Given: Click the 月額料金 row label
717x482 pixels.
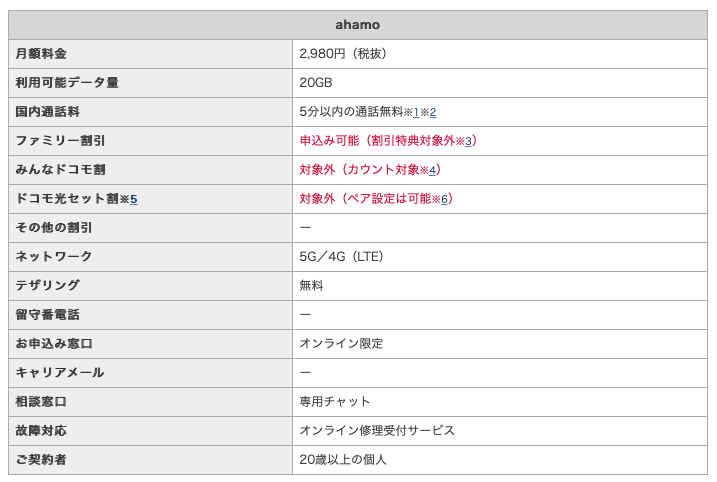Looking at the screenshot, I should (x=150, y=54).
